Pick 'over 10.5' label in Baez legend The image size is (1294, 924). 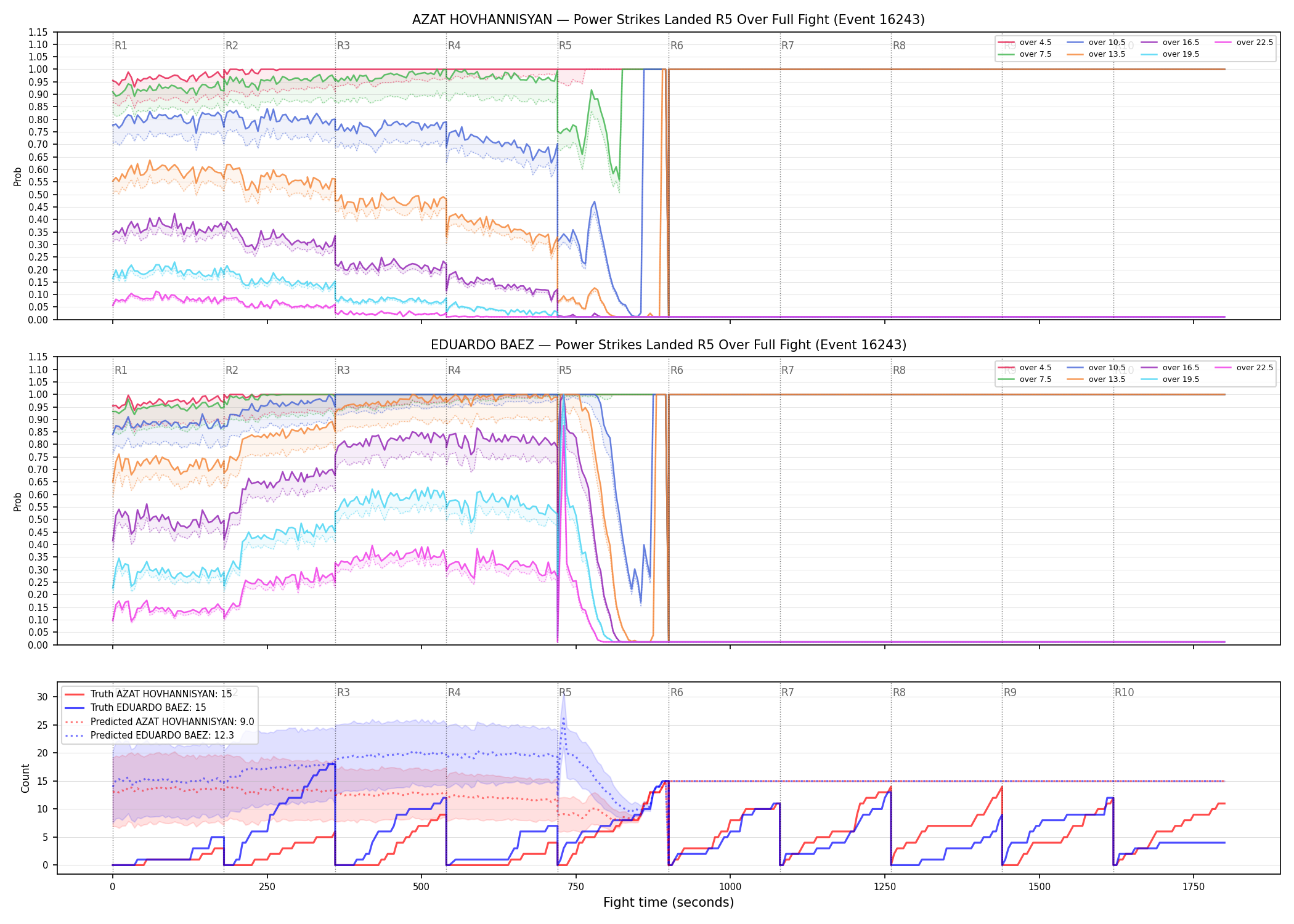pyautogui.click(x=1107, y=368)
